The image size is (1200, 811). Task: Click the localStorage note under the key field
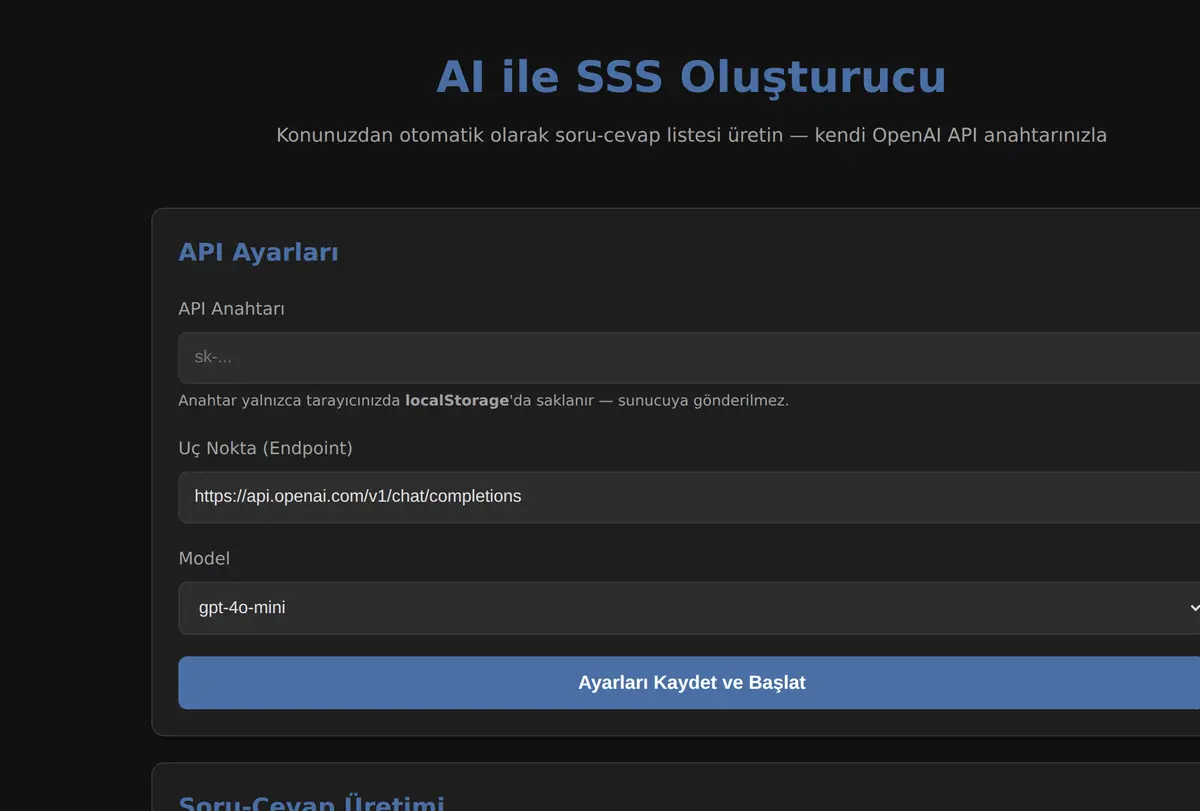483,401
